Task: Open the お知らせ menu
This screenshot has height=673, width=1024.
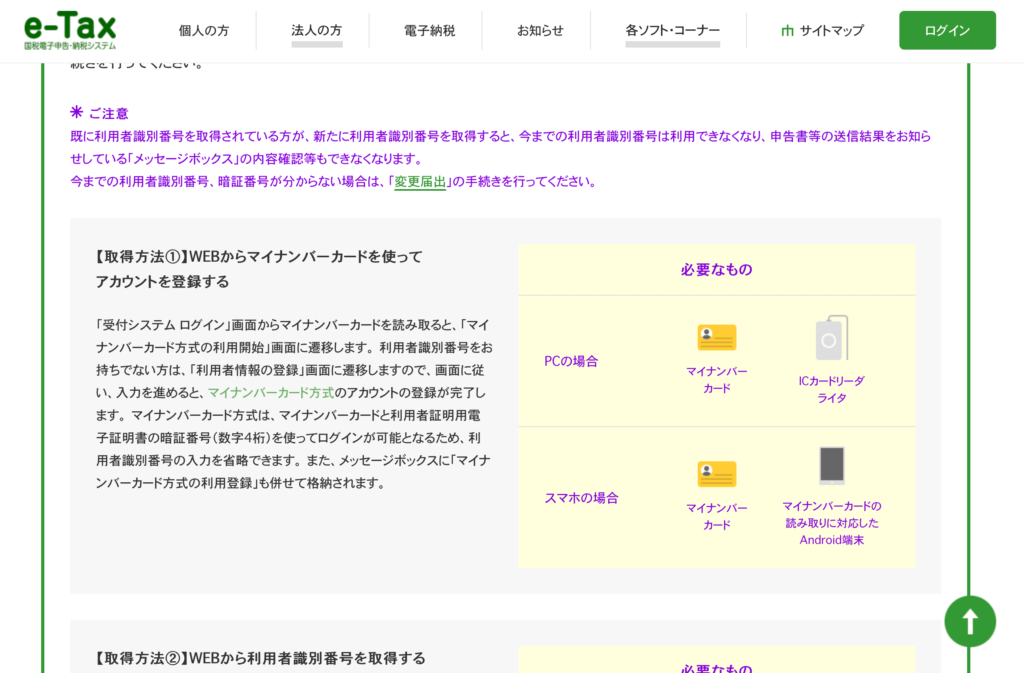Action: 540,31
